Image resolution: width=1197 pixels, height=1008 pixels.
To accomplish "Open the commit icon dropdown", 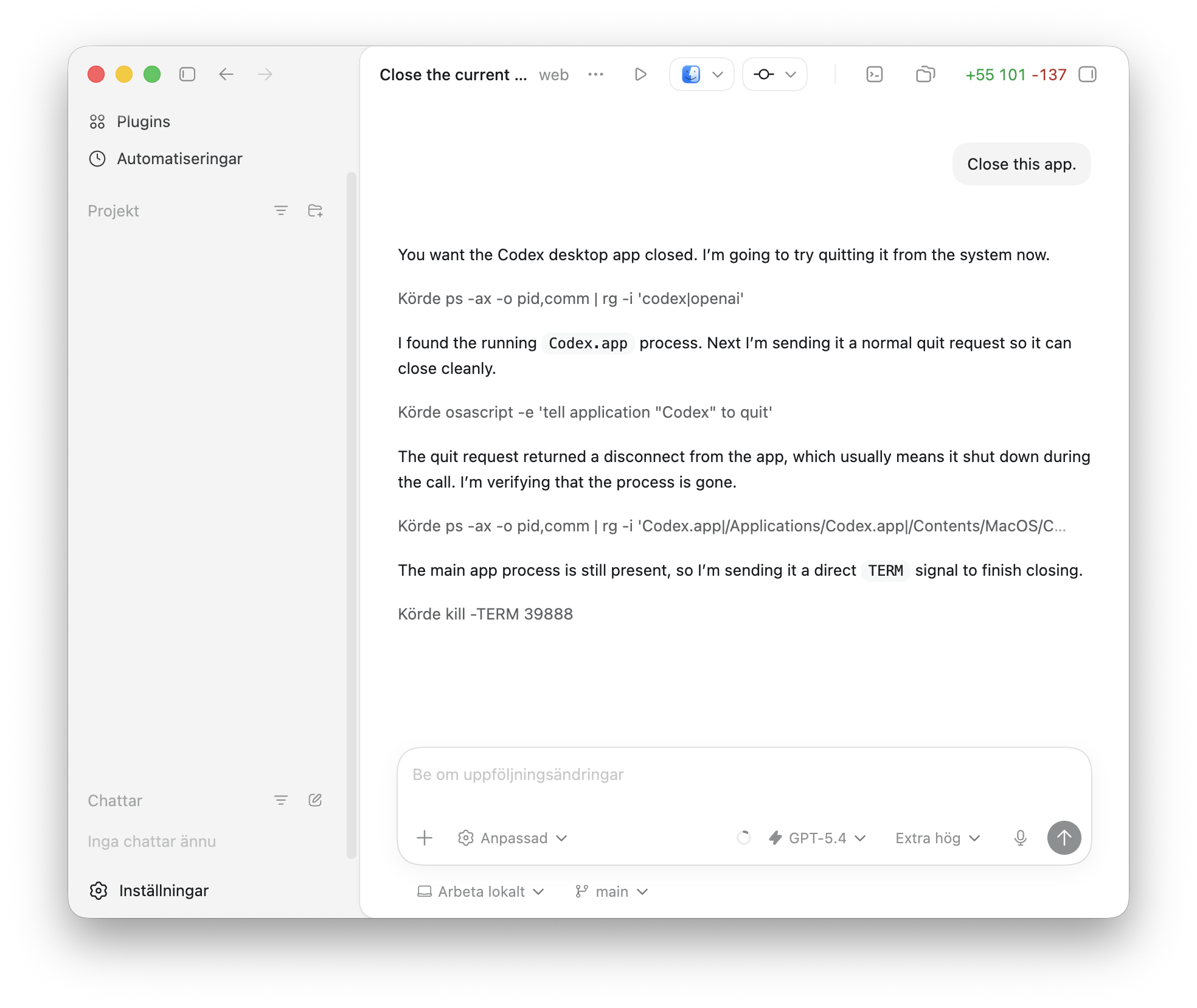I will 775,74.
